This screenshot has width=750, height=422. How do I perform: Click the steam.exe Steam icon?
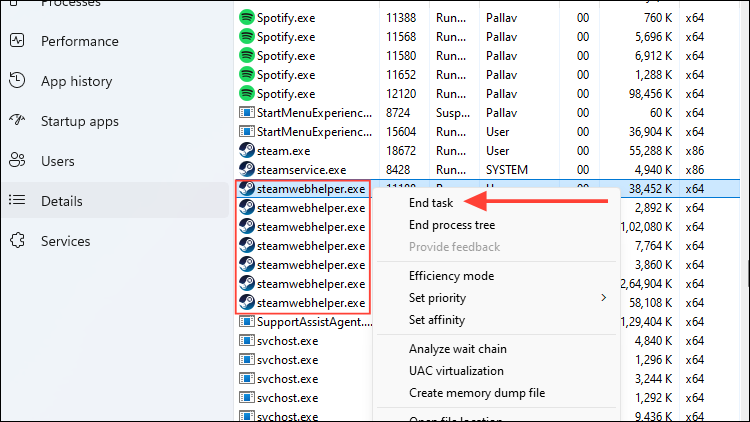point(246,150)
